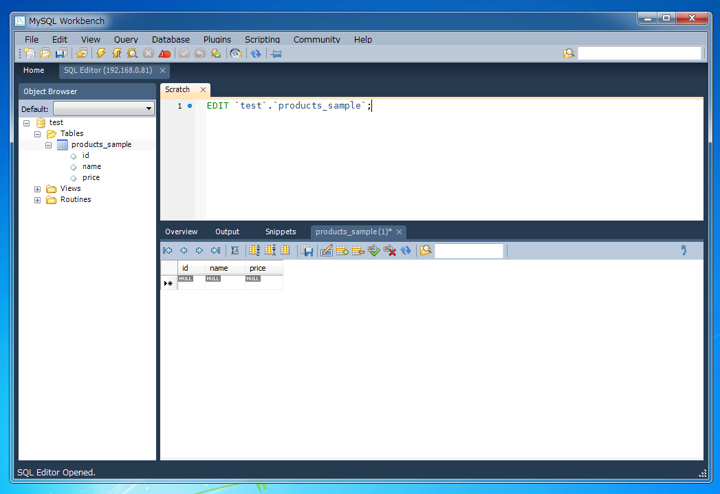Viewport: 720px width, 494px height.
Task: Delete selected rows icon in result grid
Action: coord(358,251)
